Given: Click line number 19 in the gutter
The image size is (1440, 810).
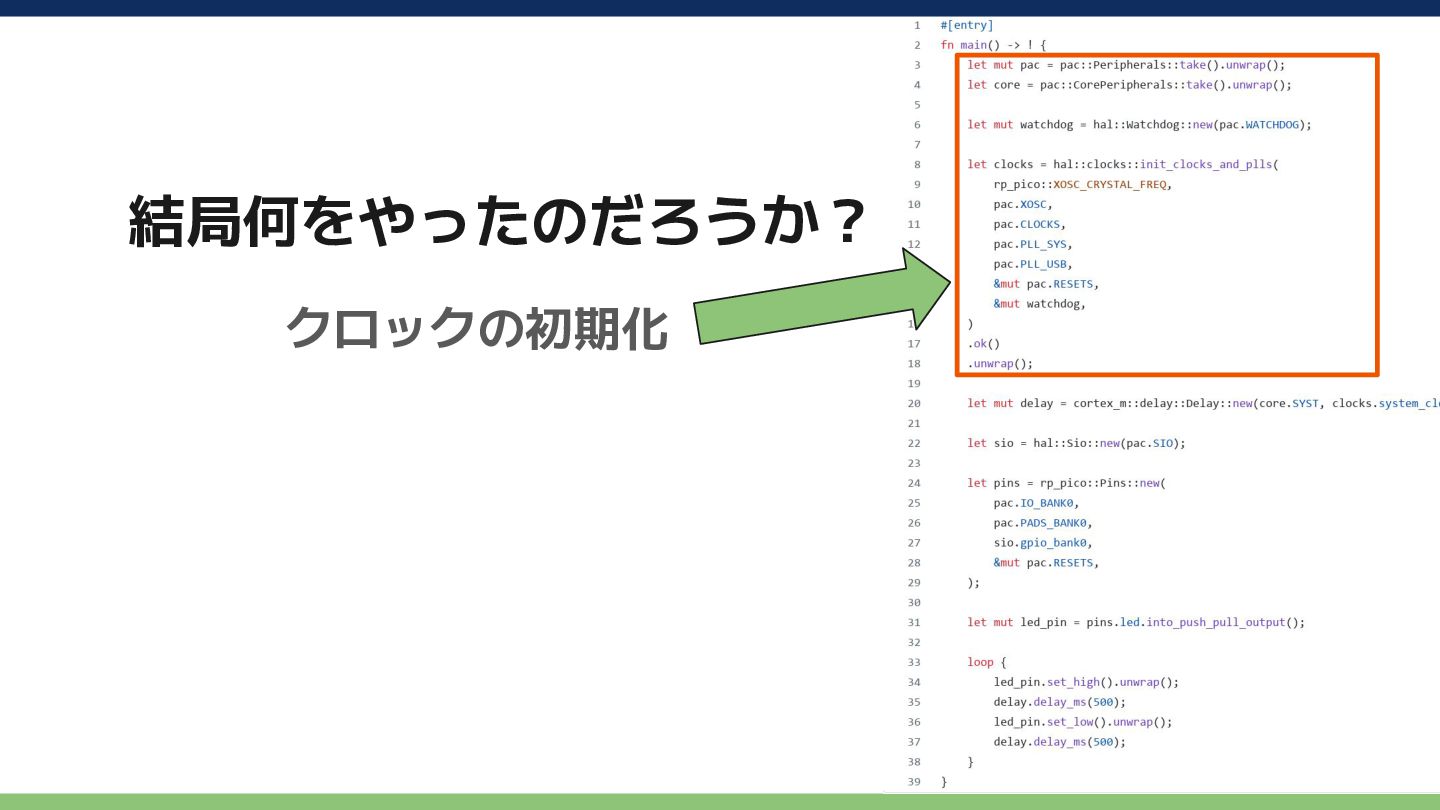Looking at the screenshot, I should tap(914, 383).
